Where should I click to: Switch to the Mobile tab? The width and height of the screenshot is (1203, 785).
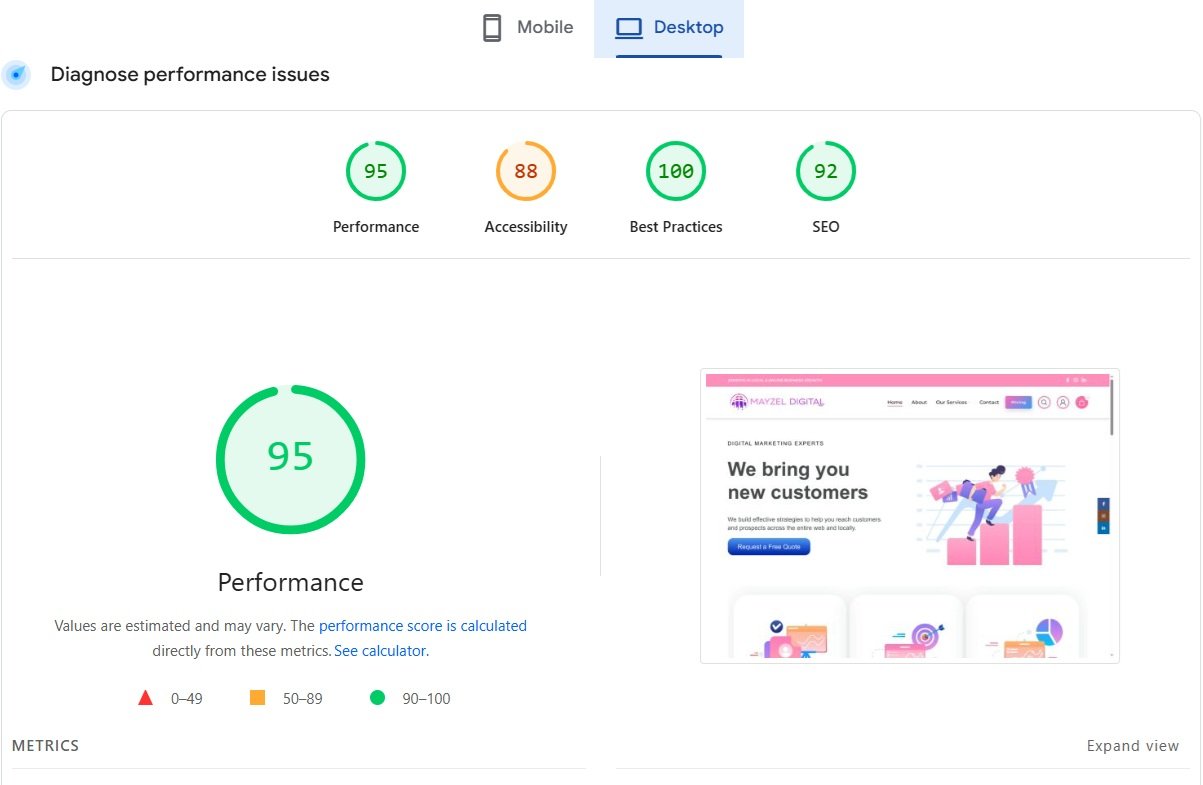(526, 27)
